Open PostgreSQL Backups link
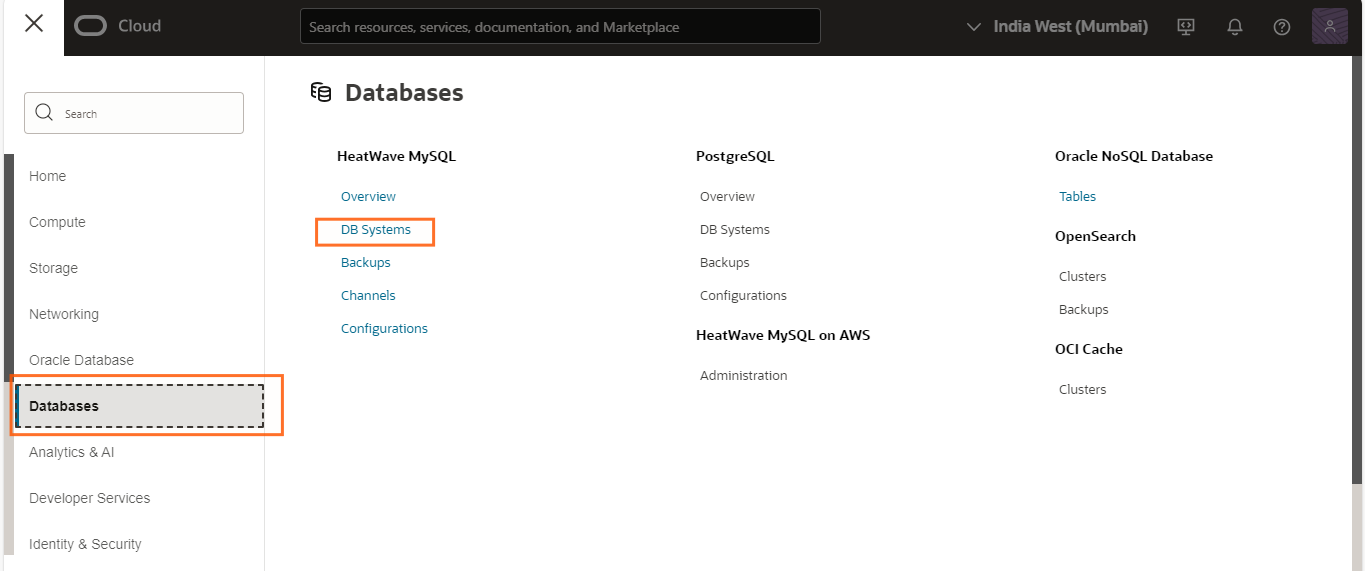Screen dimensions: 1365x571 coord(724,263)
